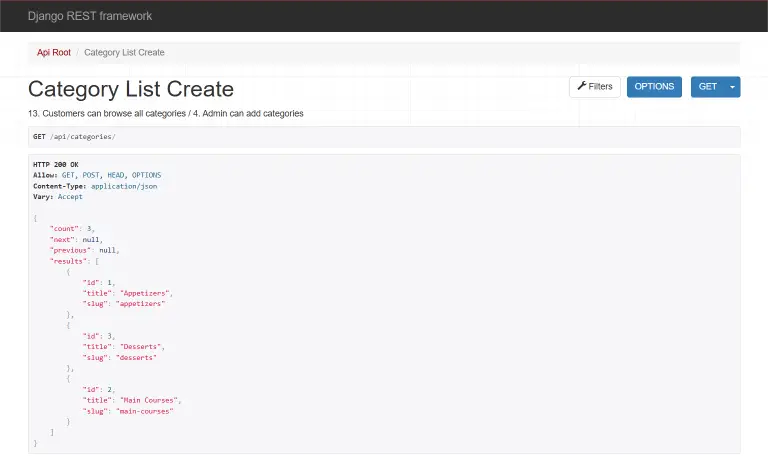Click the slug "desserts" value
This screenshot has width=768, height=456.
136,358
